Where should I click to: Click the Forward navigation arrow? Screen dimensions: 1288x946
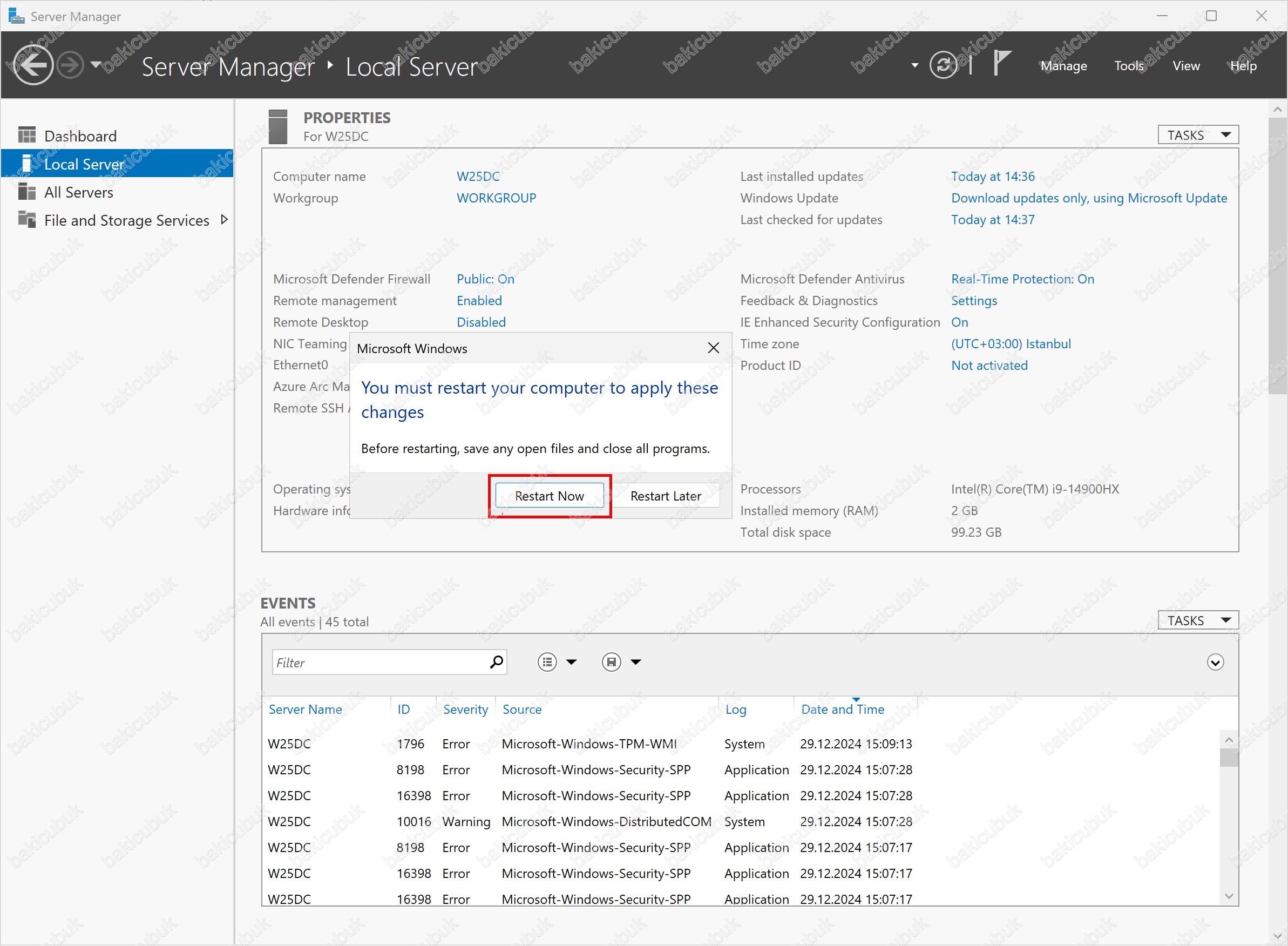(x=71, y=65)
